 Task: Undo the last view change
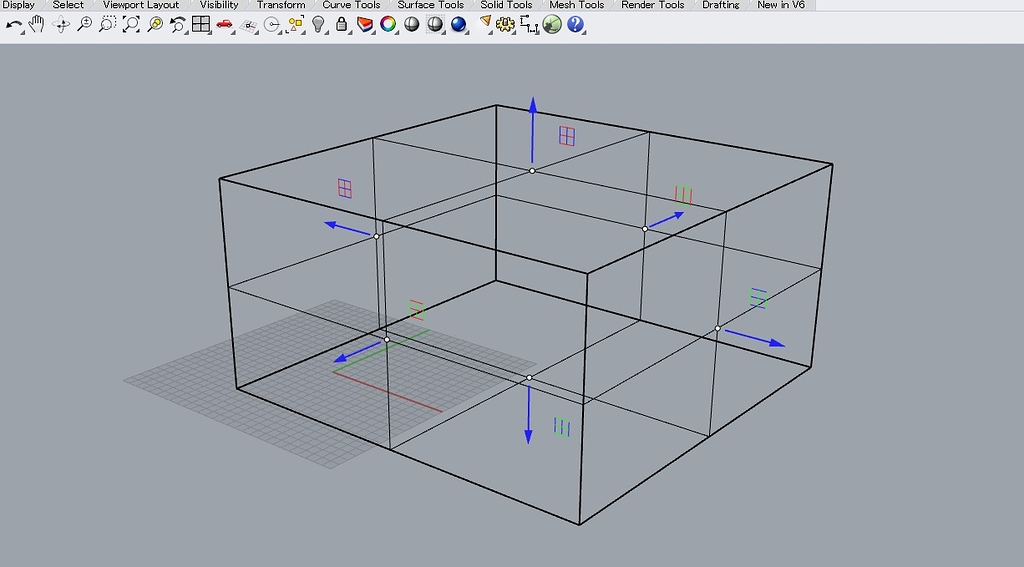[x=178, y=25]
